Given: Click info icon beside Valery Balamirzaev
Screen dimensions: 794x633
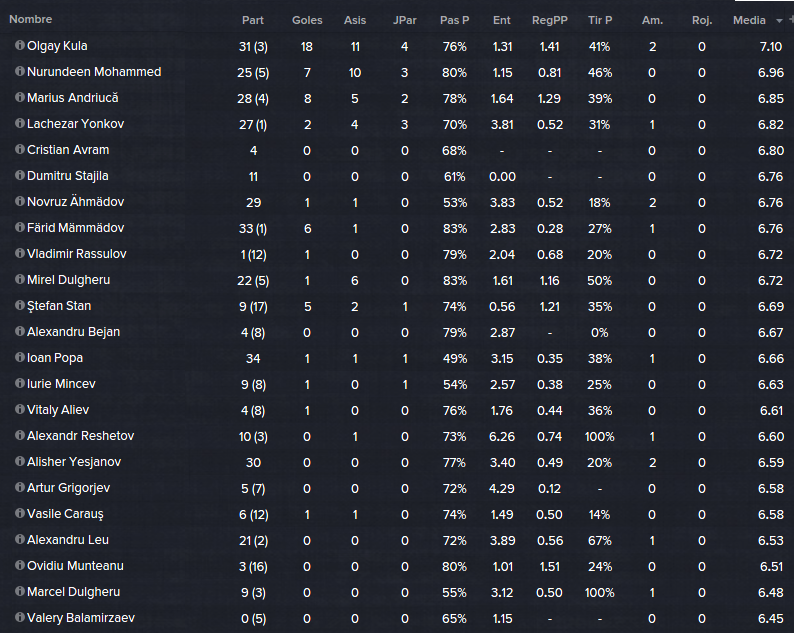Looking at the screenshot, I should (x=20, y=617).
